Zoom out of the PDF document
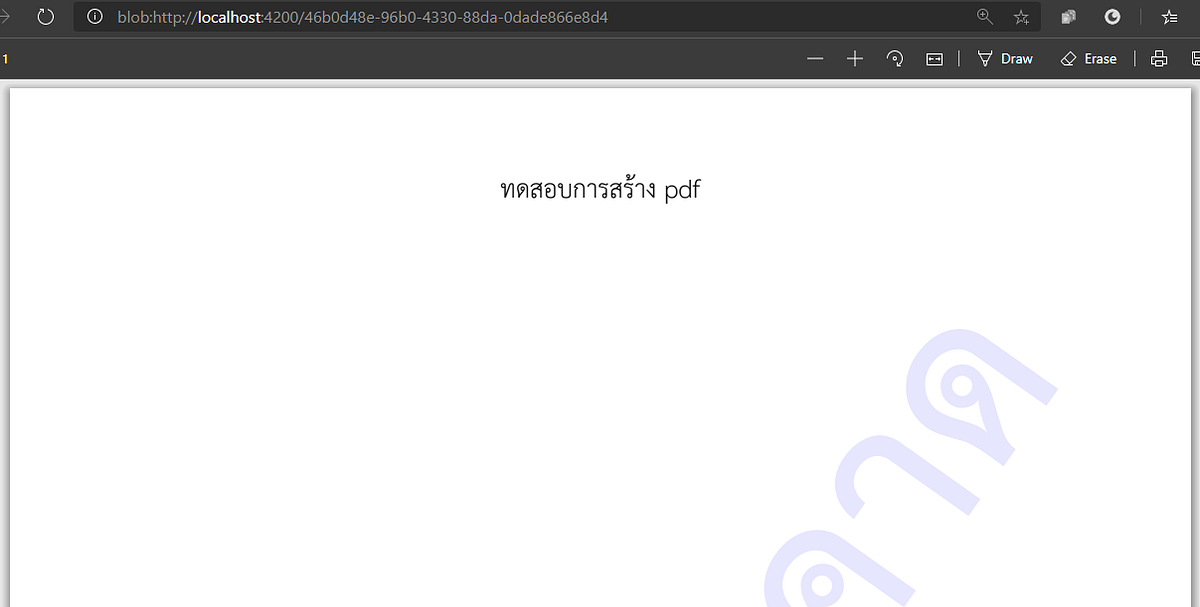This screenshot has width=1200, height=607. click(x=815, y=58)
